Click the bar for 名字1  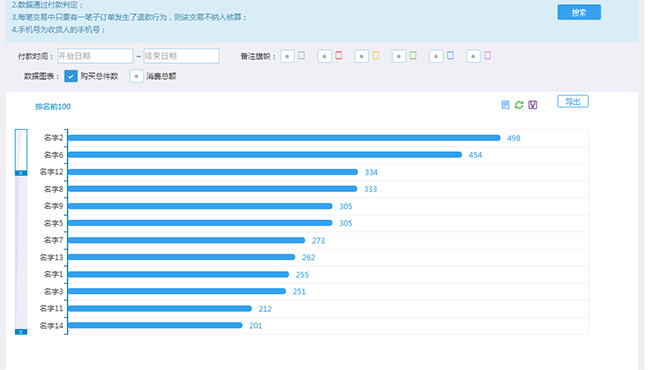click(179, 274)
